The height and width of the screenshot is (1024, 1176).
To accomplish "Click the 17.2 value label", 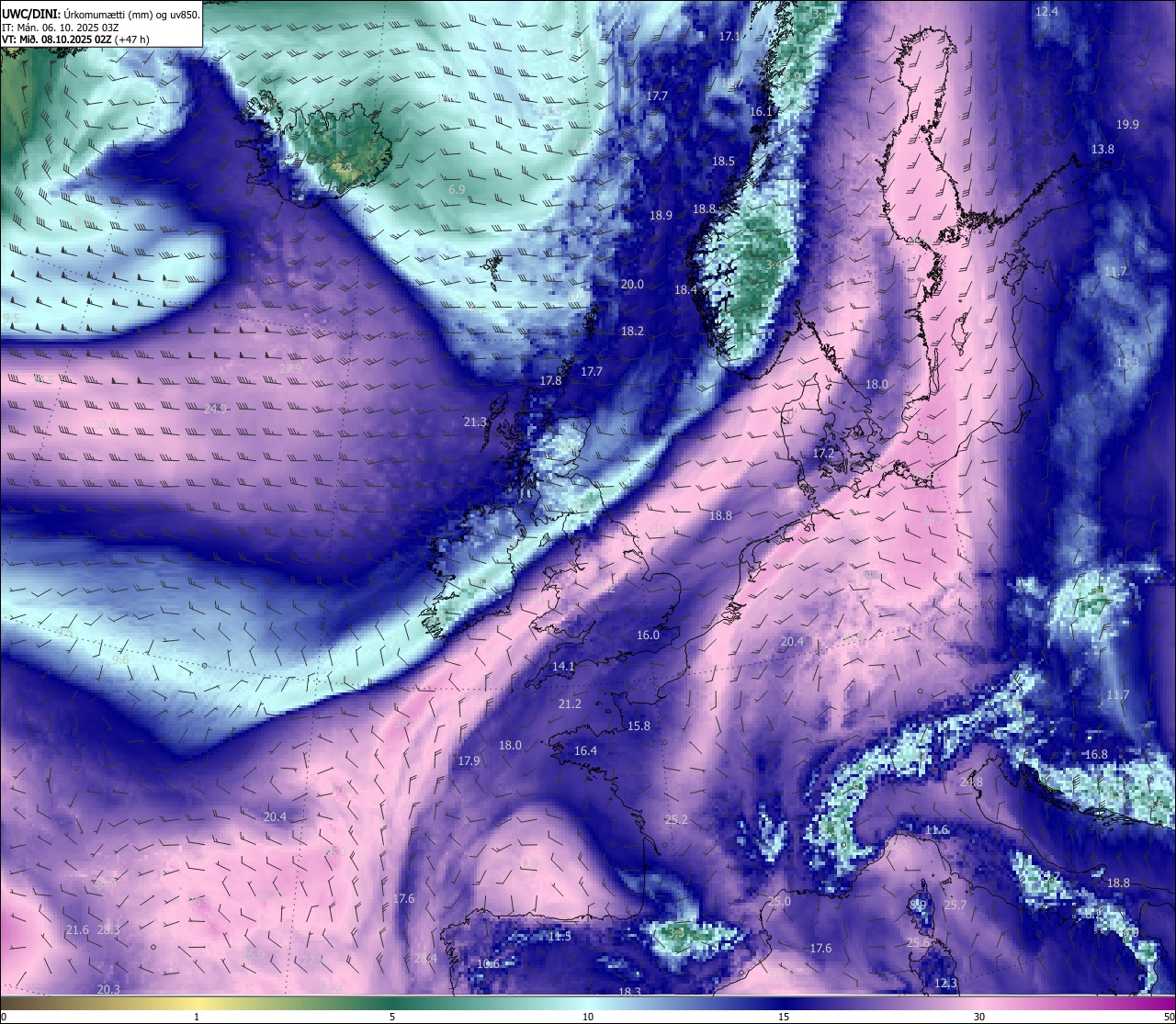I will [x=823, y=454].
